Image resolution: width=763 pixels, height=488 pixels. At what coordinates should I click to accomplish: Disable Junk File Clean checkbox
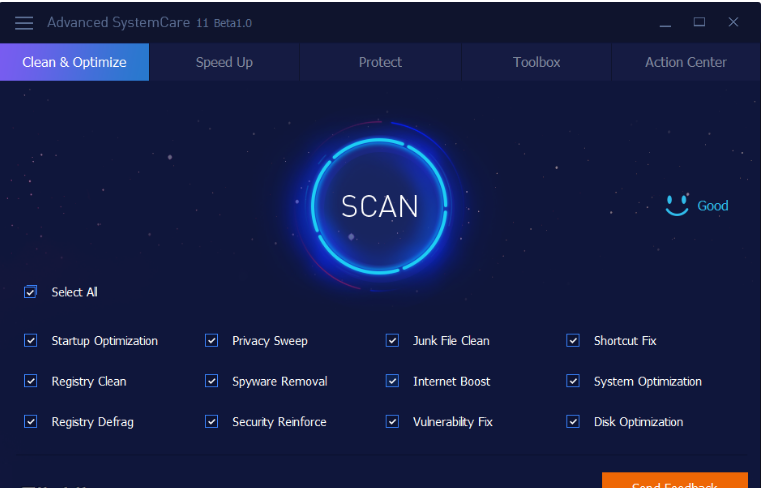pyautogui.click(x=392, y=341)
